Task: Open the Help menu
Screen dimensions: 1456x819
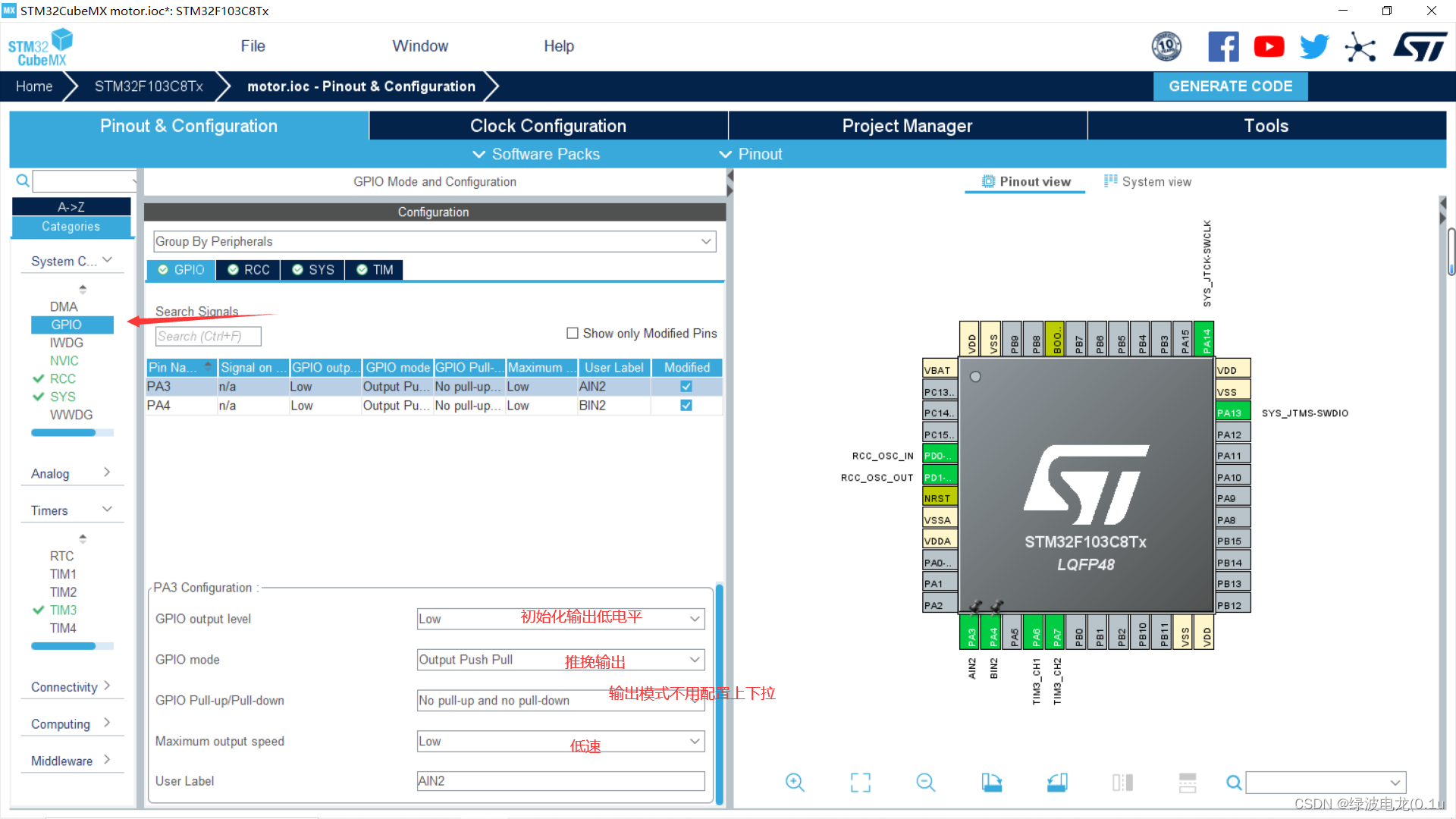Action: 559,46
